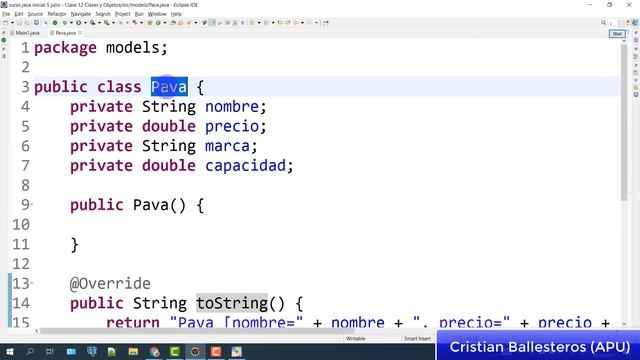The image size is (640, 360).
Task: Expand the New Java Class dropdown arrow
Action: (164, 23)
